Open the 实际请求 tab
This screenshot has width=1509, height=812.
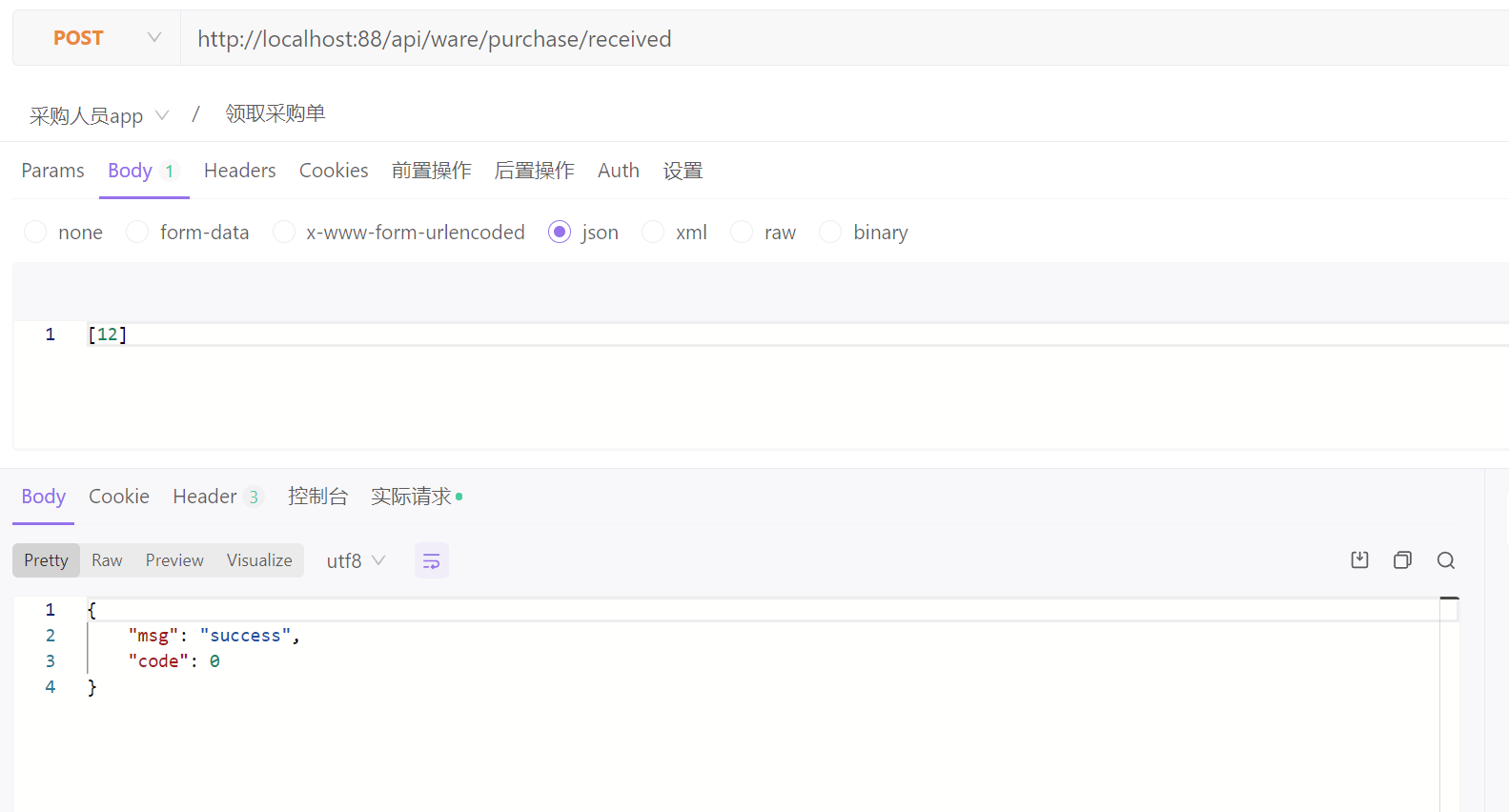click(x=417, y=497)
